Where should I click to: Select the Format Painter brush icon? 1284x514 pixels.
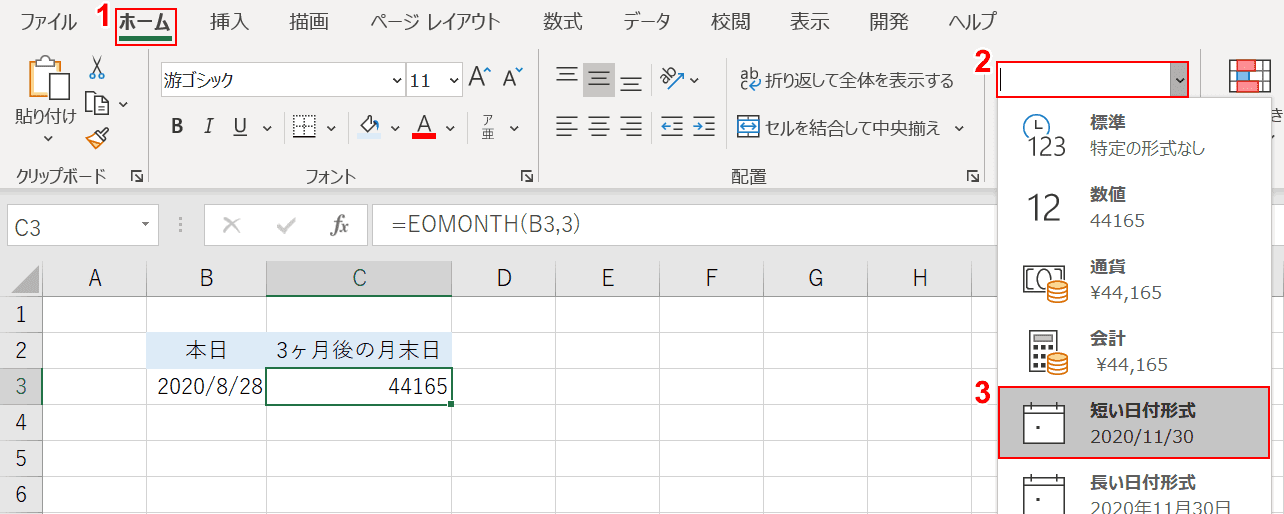[x=97, y=137]
